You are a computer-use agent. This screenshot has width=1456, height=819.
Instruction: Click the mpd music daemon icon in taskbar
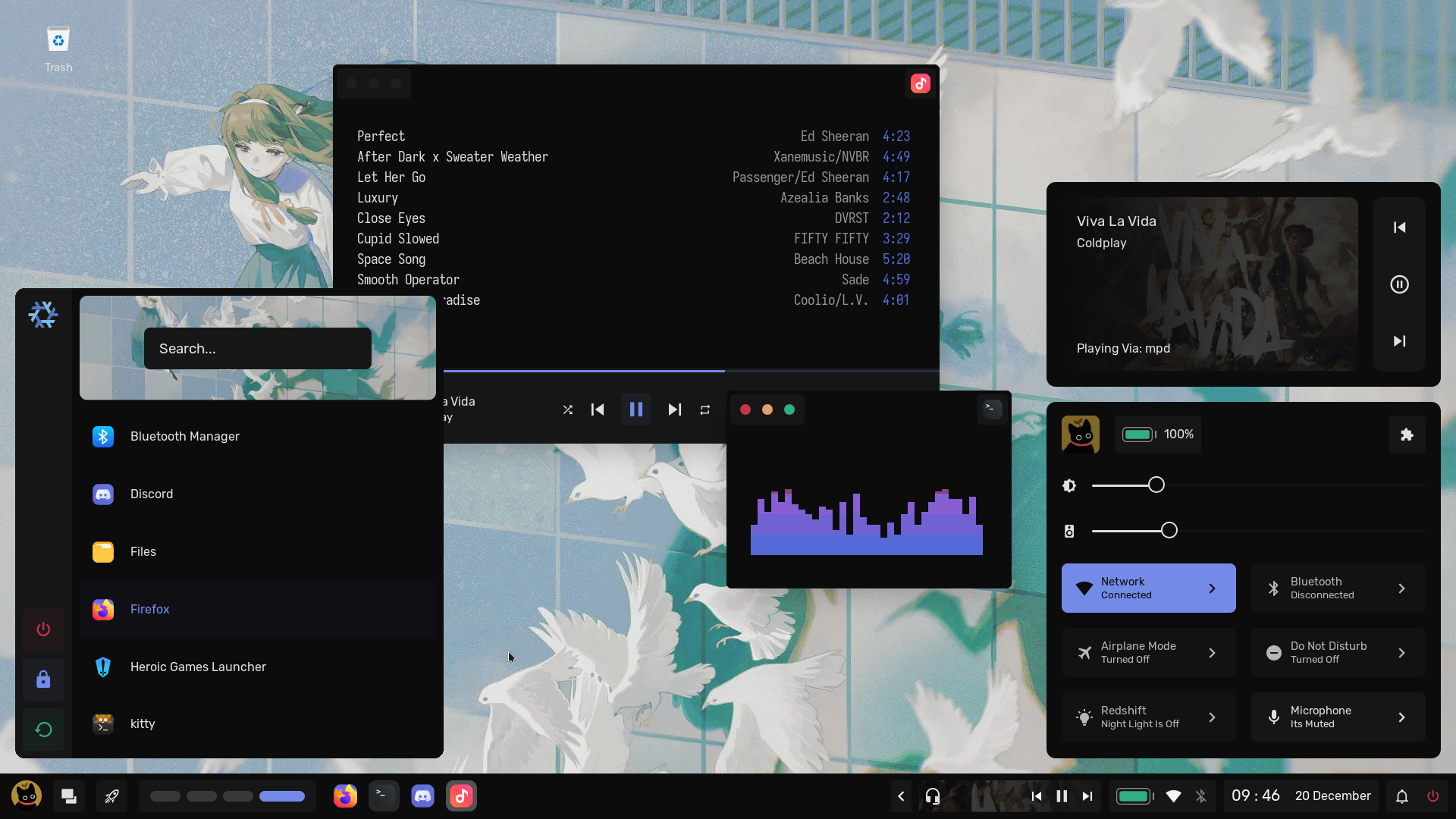[462, 796]
